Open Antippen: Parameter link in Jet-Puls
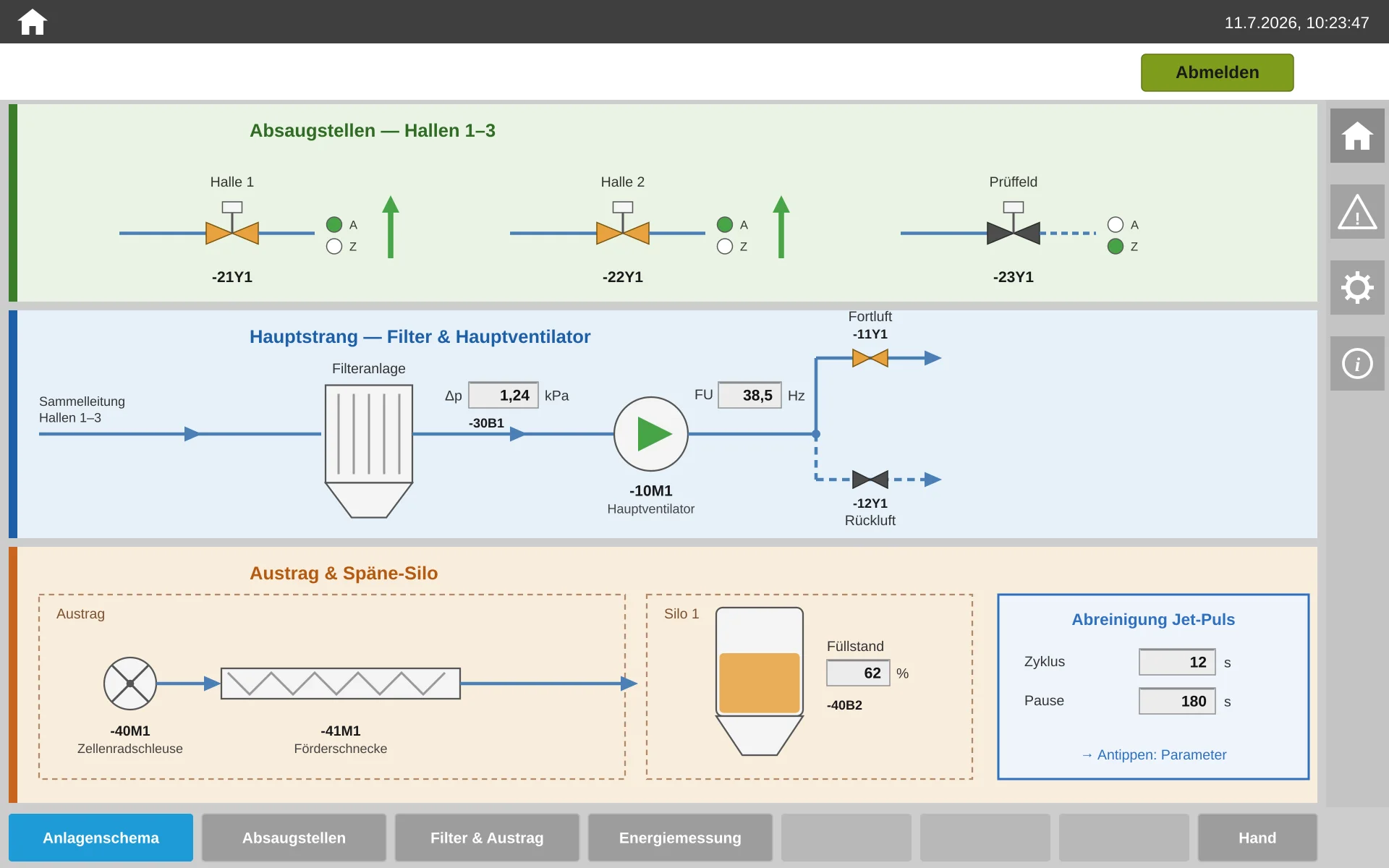The width and height of the screenshot is (1389, 868). pos(1154,754)
